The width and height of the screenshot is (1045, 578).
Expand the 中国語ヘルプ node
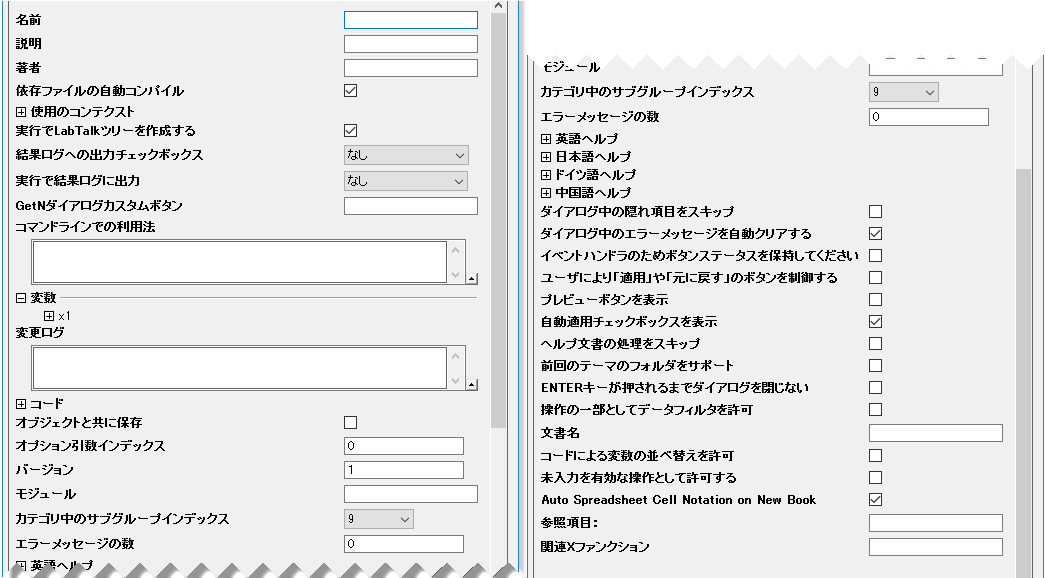click(x=546, y=193)
